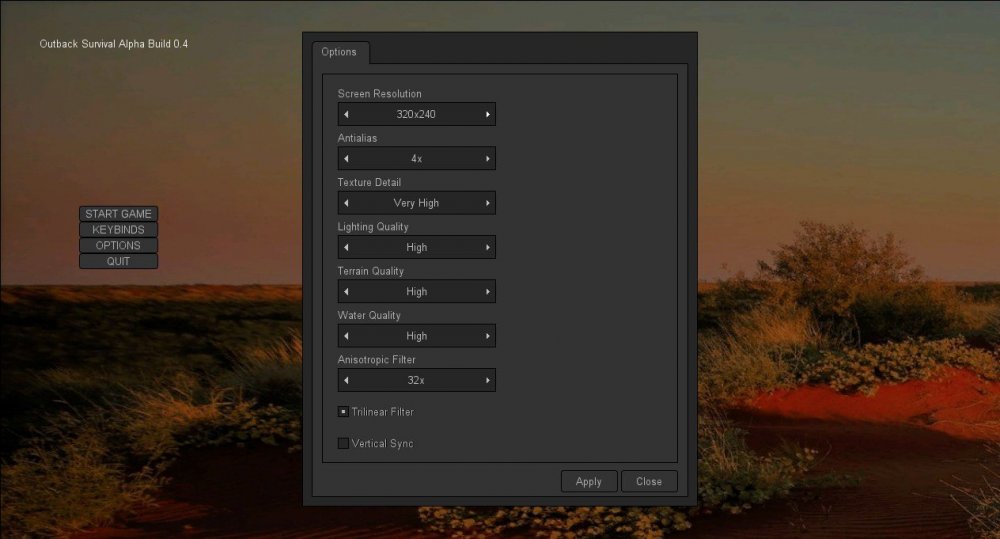Click the START GAME menu button
Image resolution: width=1000 pixels, height=539 pixels.
click(118, 214)
